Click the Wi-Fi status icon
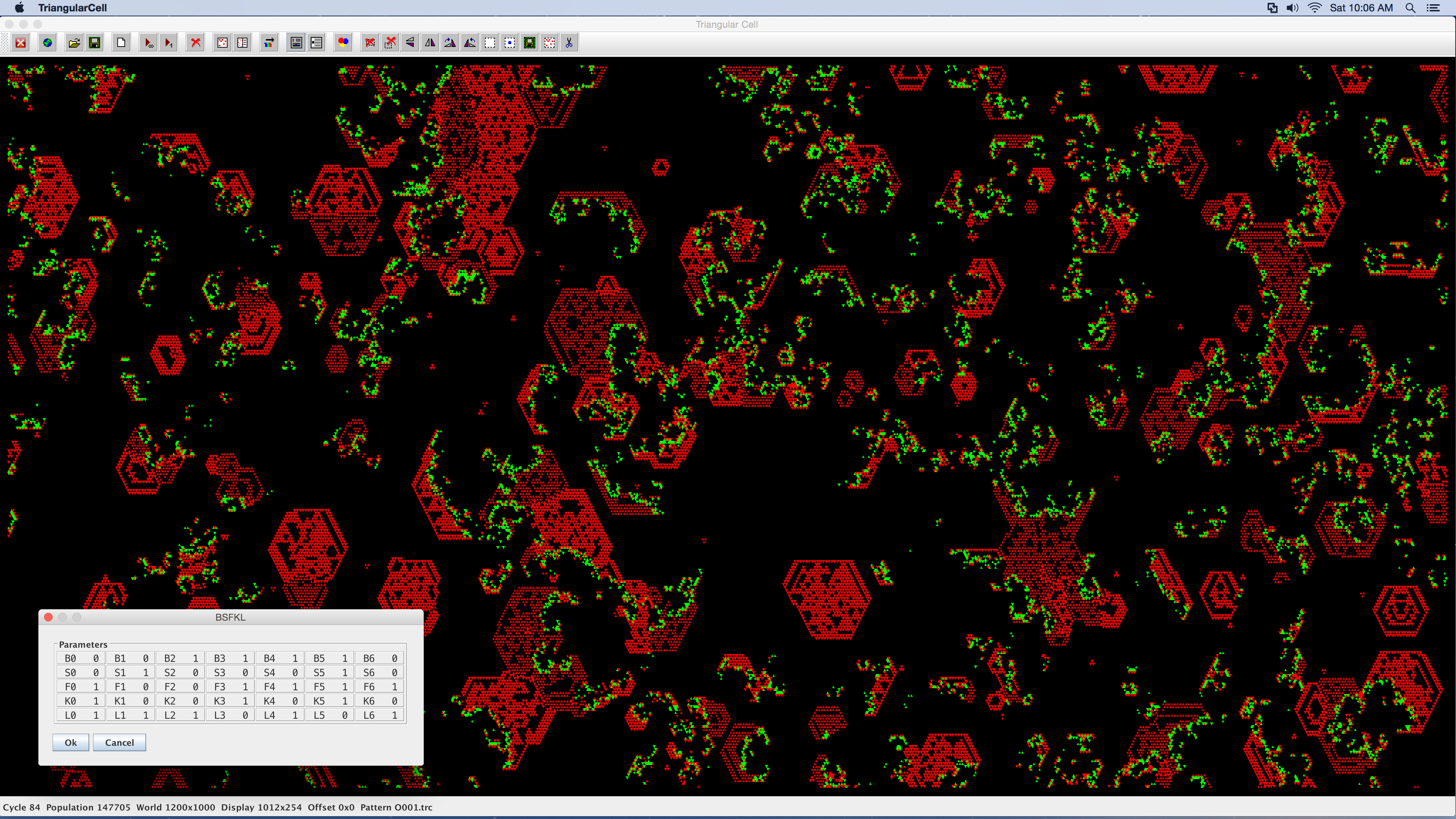 click(1315, 8)
